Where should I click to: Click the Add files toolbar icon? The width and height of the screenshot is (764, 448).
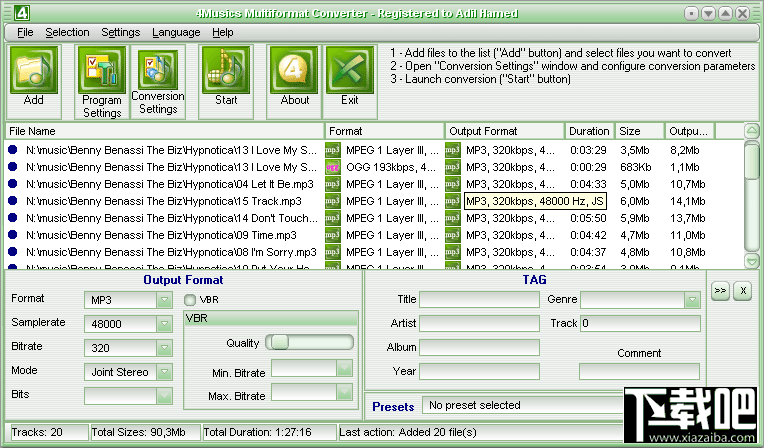click(34, 82)
